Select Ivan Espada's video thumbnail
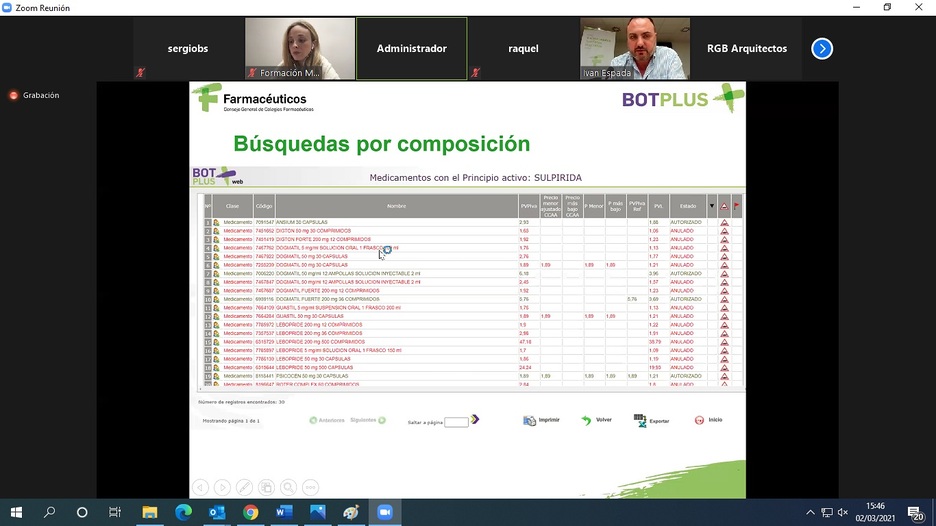The height and width of the screenshot is (526, 936). pyautogui.click(x=635, y=48)
